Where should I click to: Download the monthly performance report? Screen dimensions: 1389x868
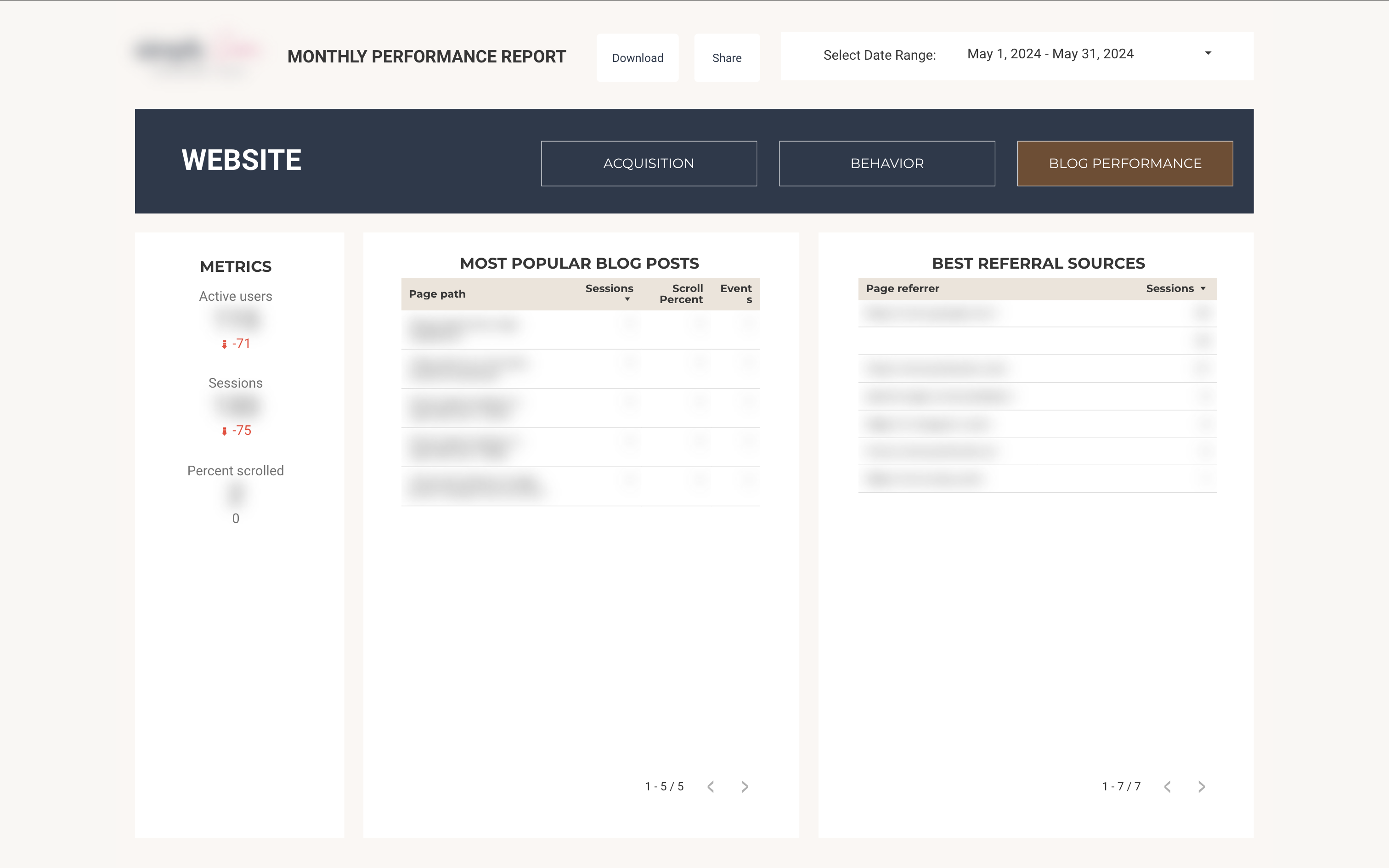pyautogui.click(x=637, y=57)
